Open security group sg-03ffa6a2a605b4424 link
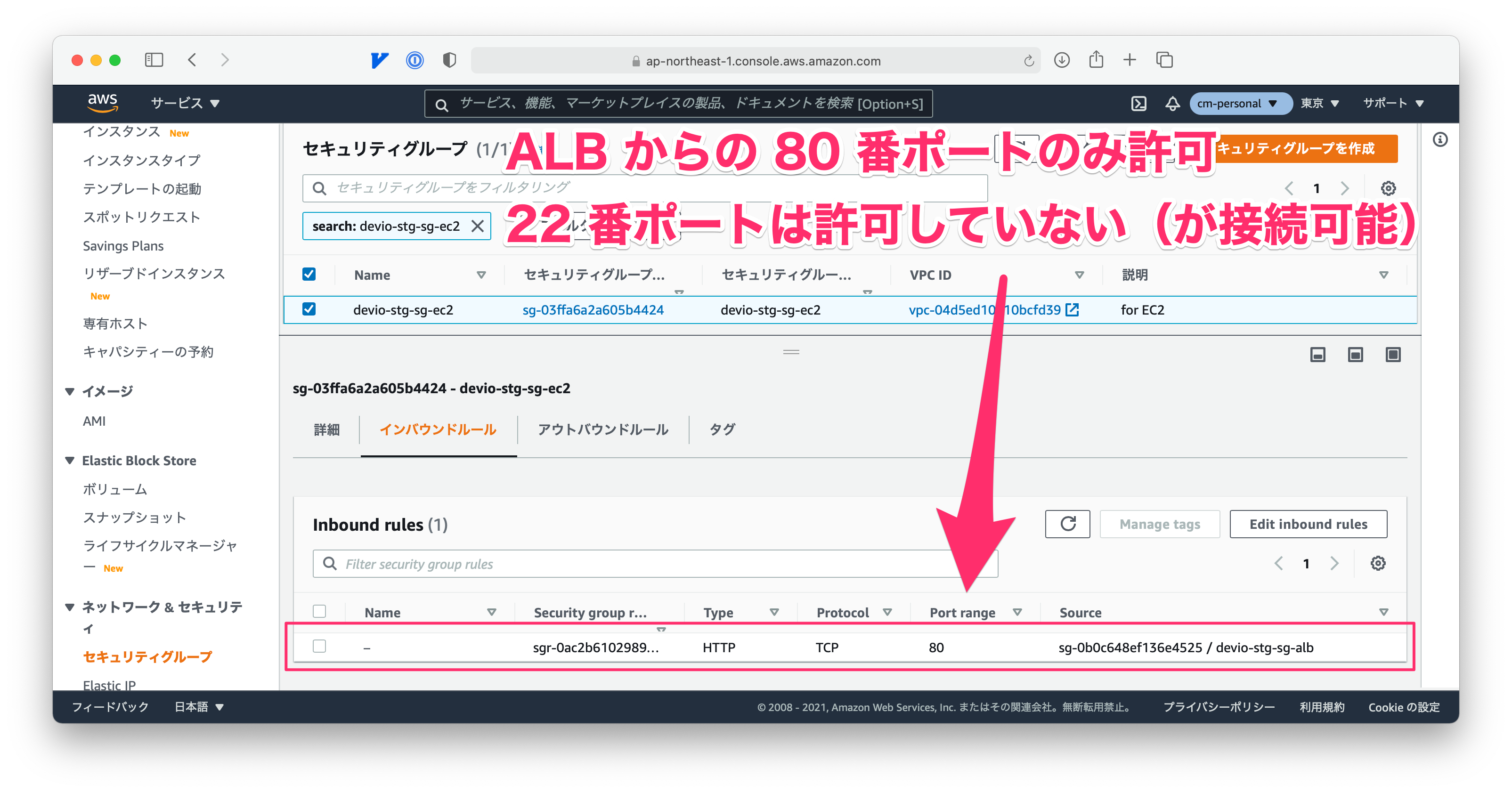 tap(594, 309)
